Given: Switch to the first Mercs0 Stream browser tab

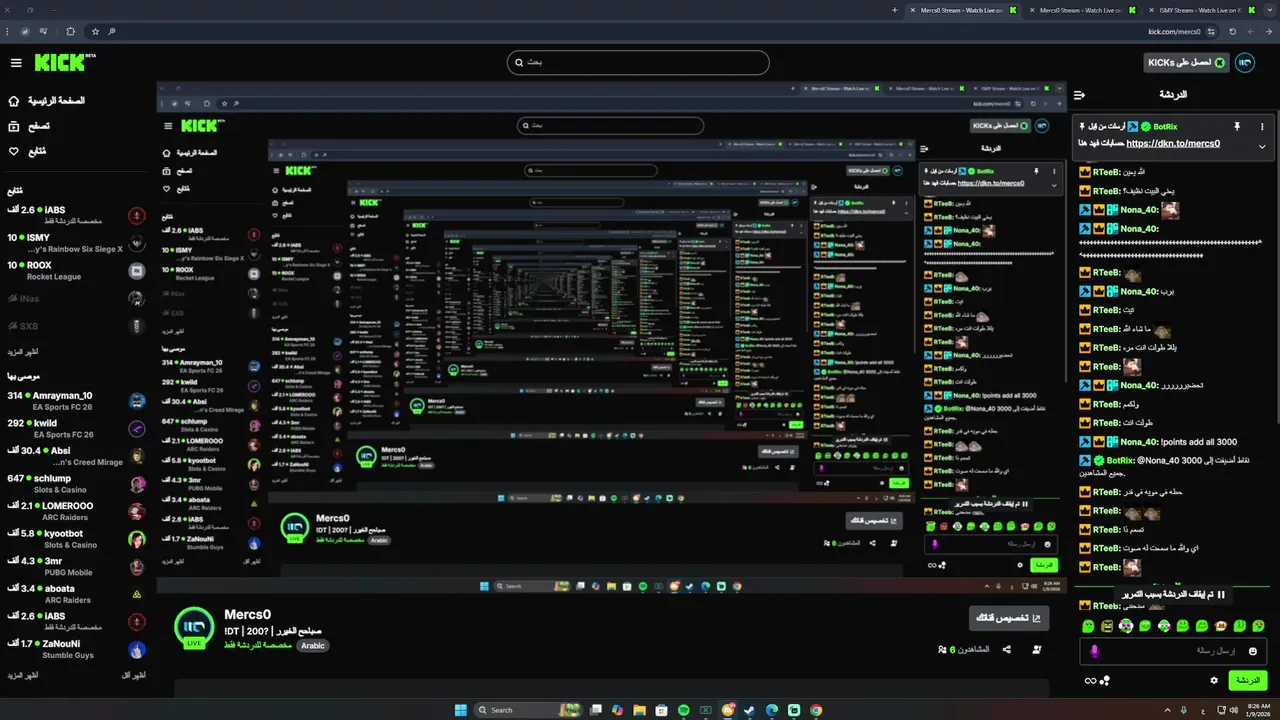Looking at the screenshot, I should pos(962,10).
